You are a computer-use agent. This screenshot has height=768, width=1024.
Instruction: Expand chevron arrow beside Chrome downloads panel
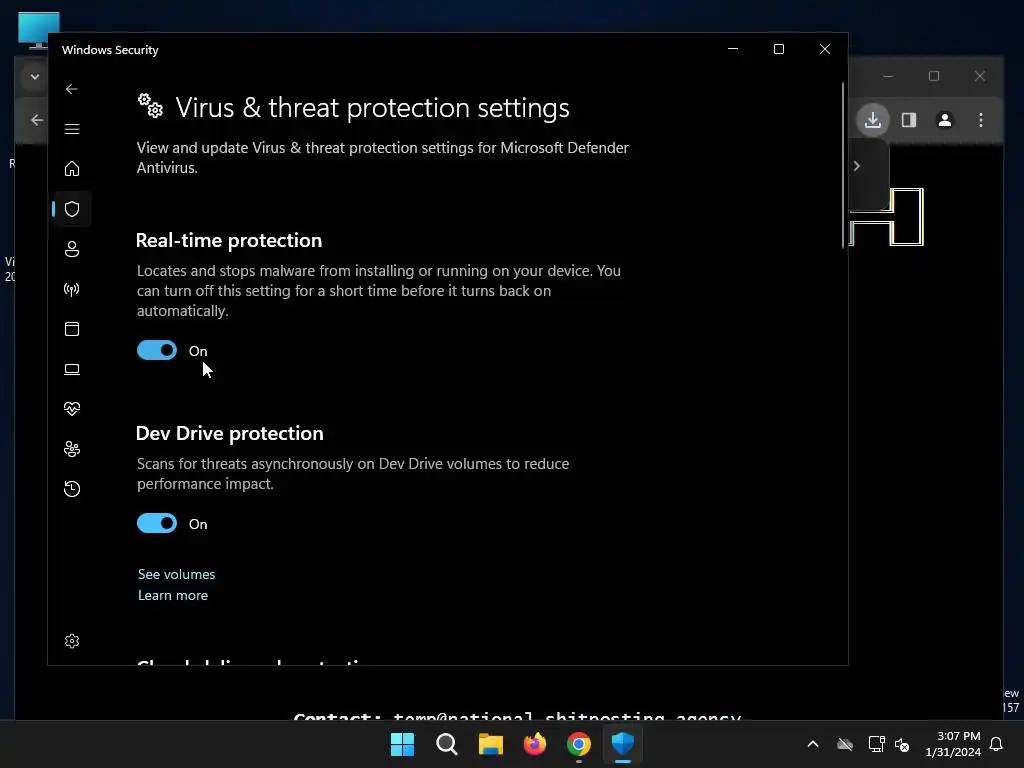pos(857,166)
